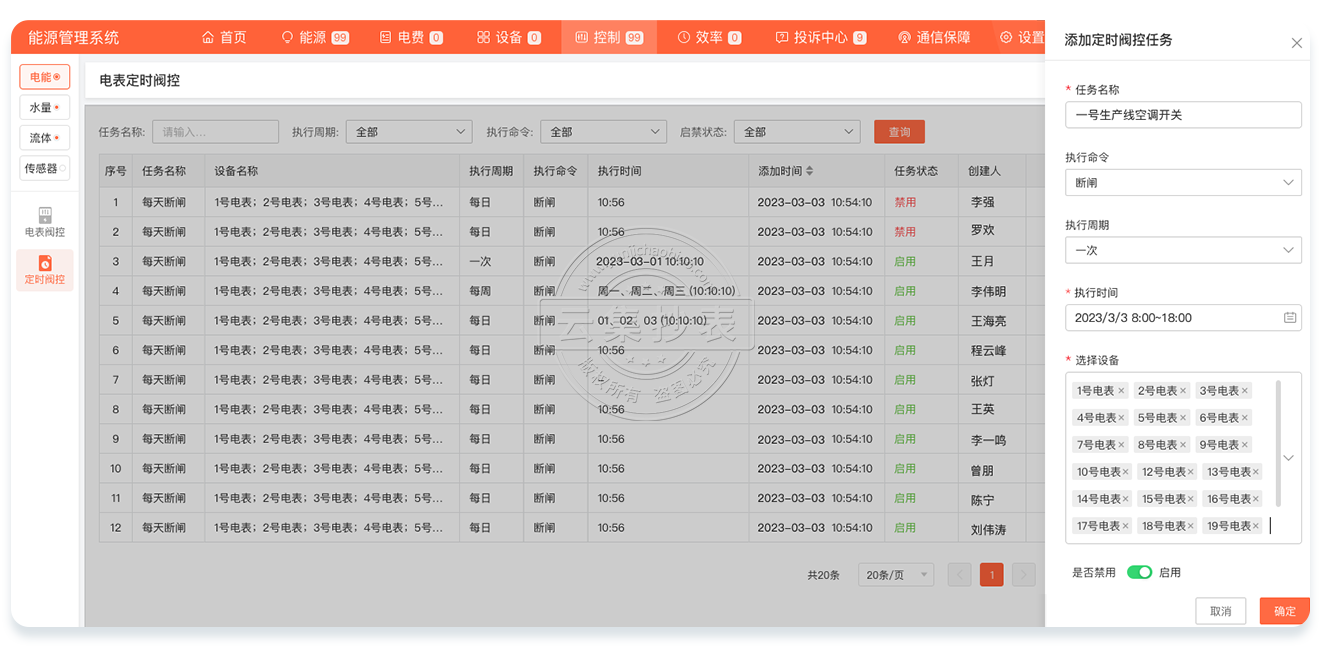The width and height of the screenshot is (1320, 647).
Task: Remove the 19号电表 tag
Action: (1256, 526)
